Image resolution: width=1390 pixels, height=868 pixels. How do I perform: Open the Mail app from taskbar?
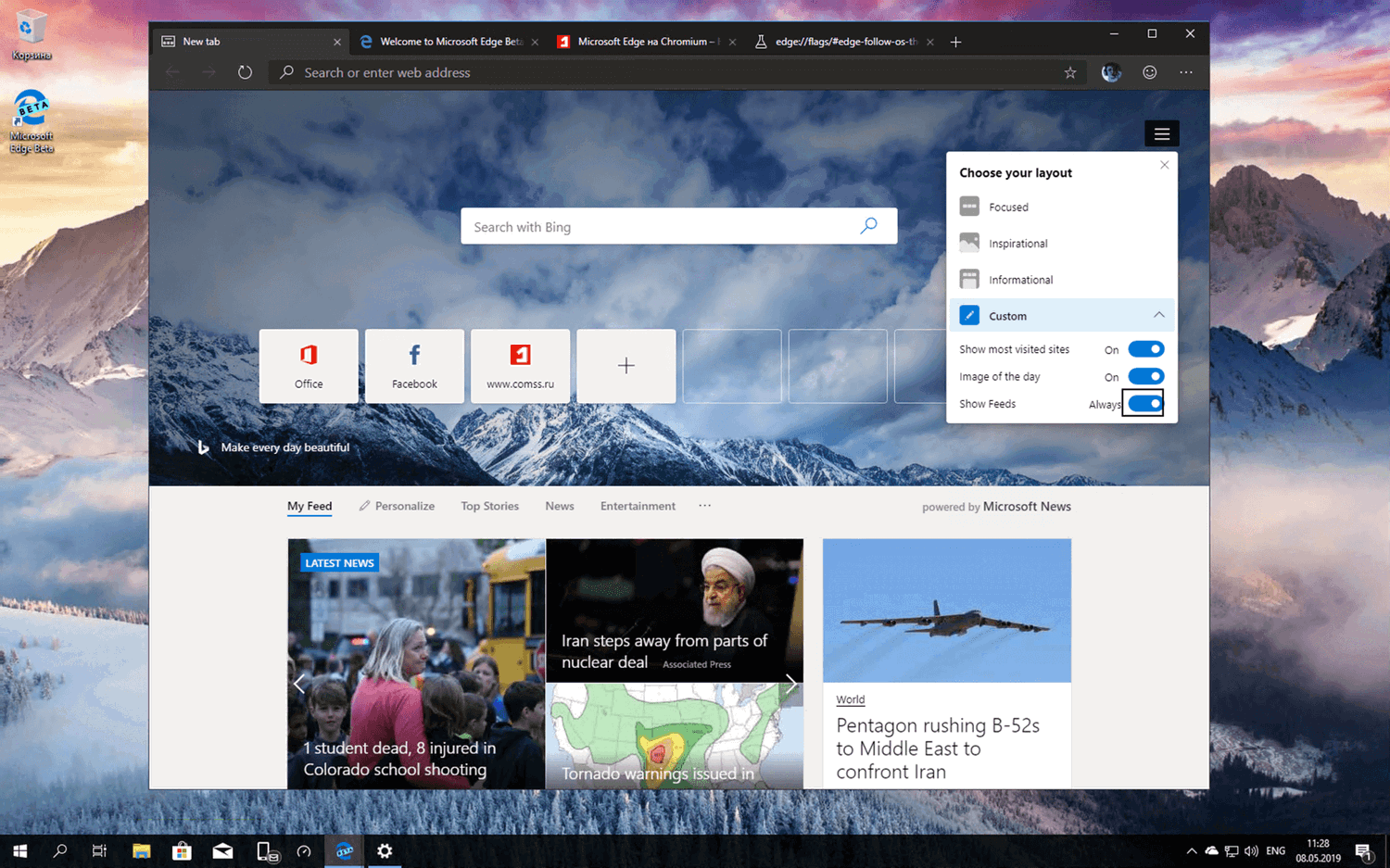(x=222, y=851)
